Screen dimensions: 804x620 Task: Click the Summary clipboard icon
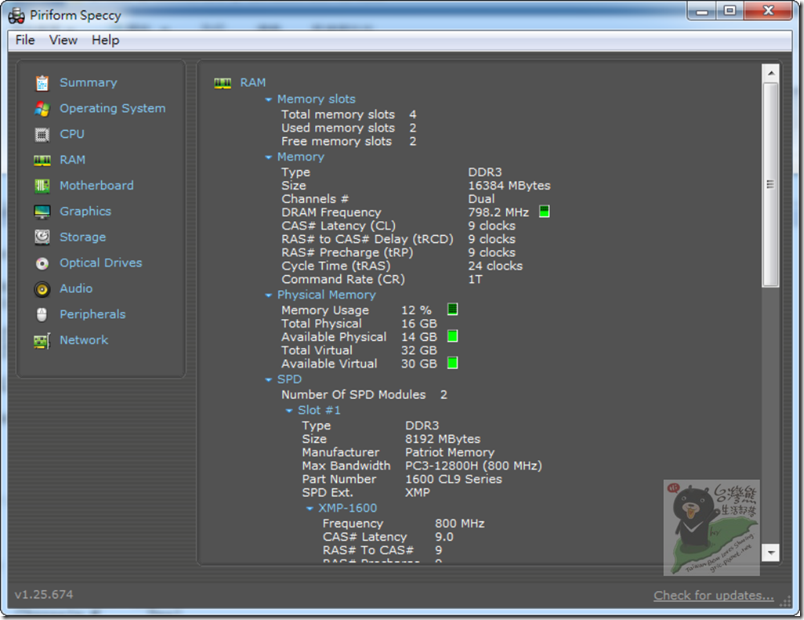[42, 83]
